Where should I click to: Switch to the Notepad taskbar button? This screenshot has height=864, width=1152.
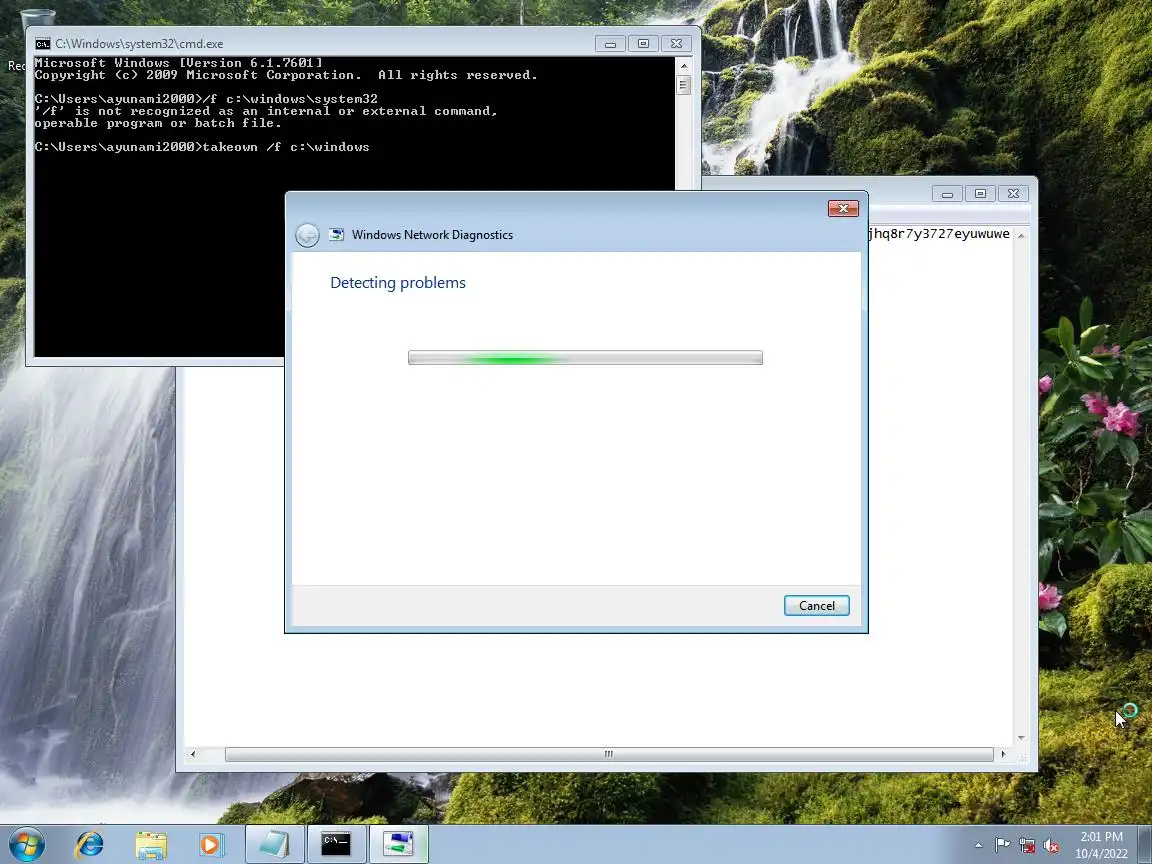[274, 844]
